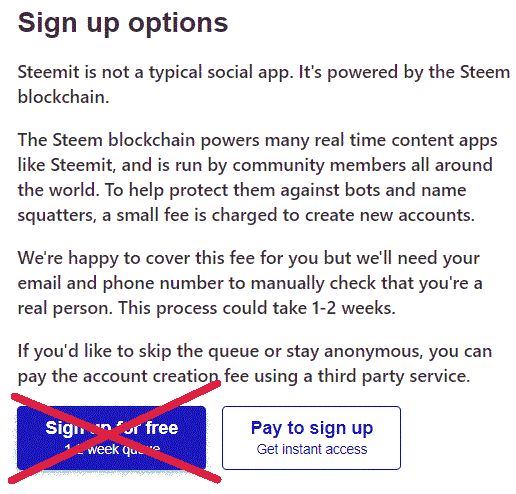Click the phrase real person
Image resolution: width=516 pixels, height=494 pixels.
tap(65, 308)
